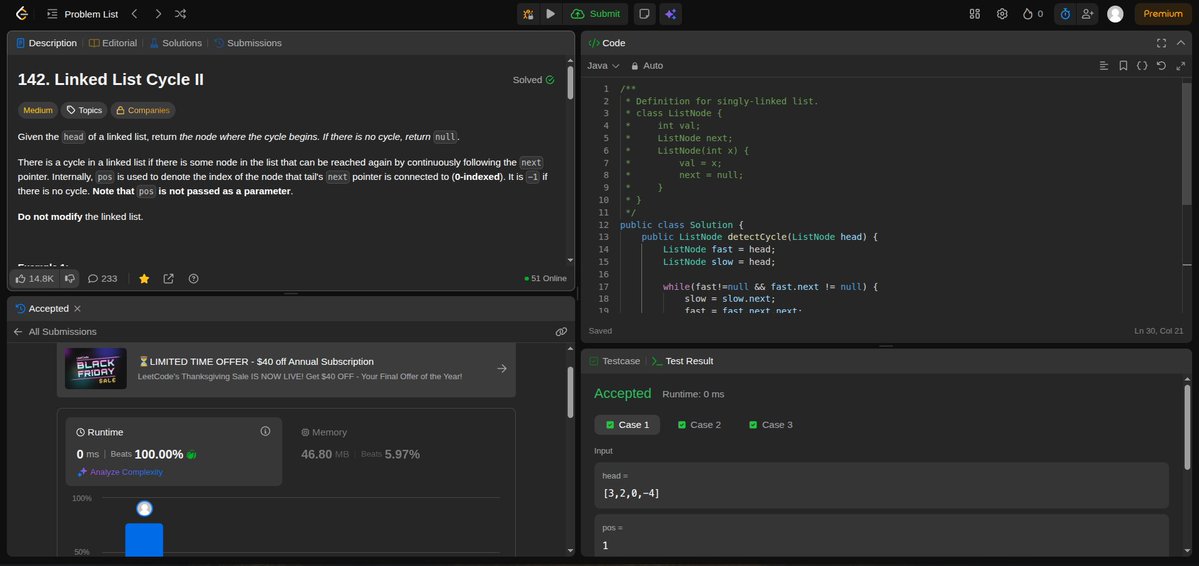The width and height of the screenshot is (1199, 566).
Task: Go to next problem arrow
Action: [158, 14]
